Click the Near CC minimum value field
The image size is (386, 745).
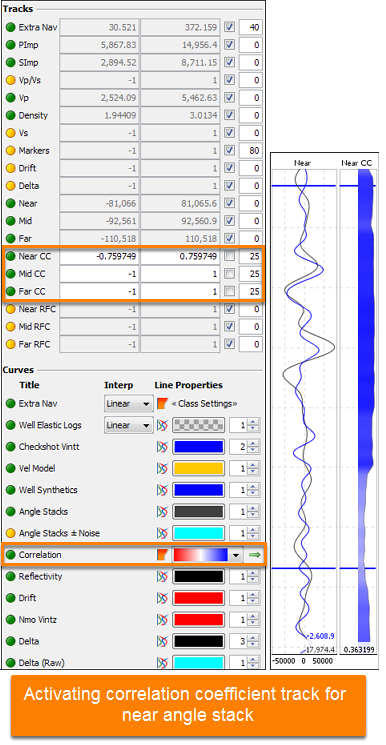coord(99,257)
